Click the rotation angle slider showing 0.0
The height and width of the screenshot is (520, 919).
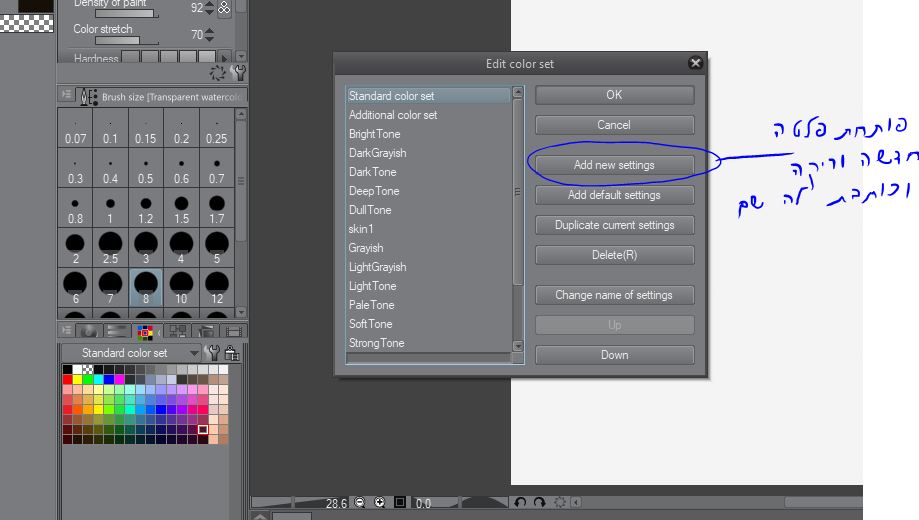(x=461, y=502)
